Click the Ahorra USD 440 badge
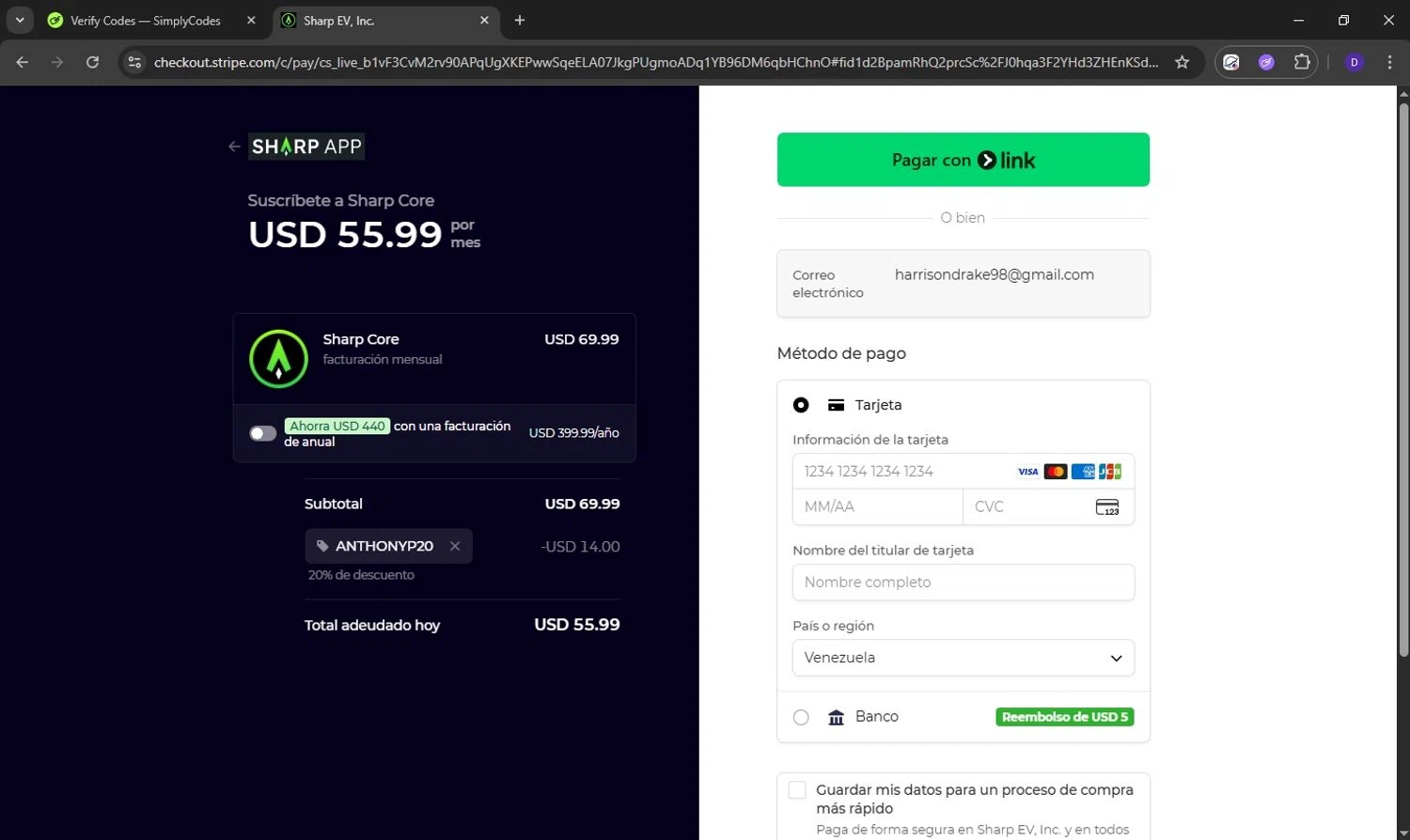This screenshot has width=1410, height=840. pyautogui.click(x=337, y=426)
